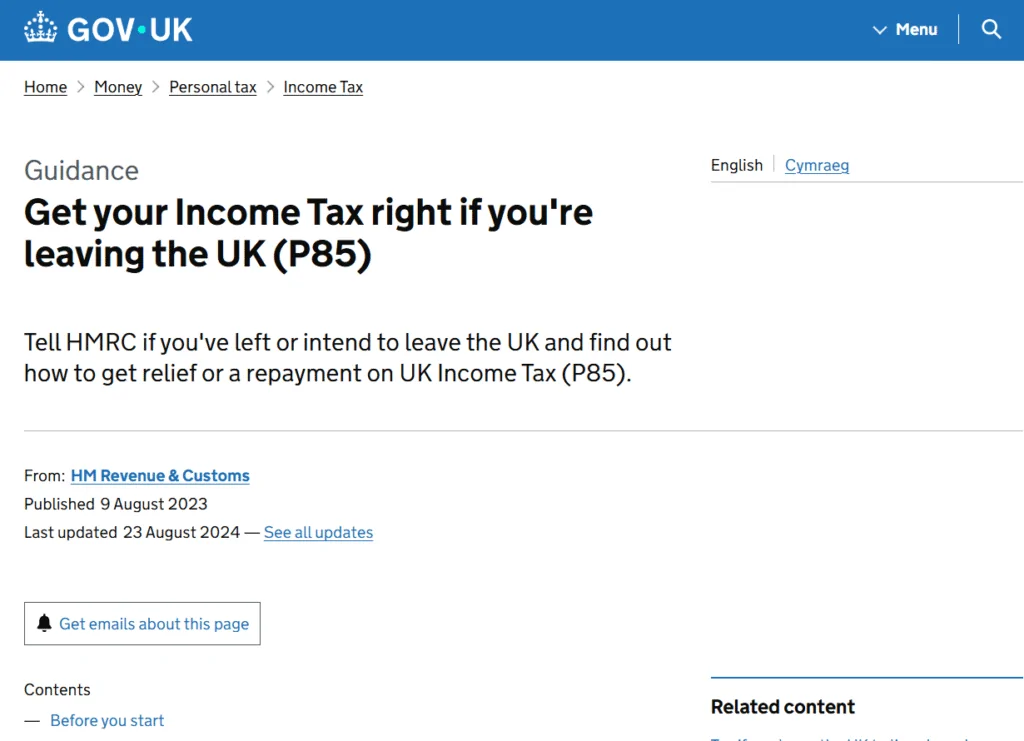The image size is (1024, 741).
Task: Click the chevron arrow after Home breadcrumb
Action: 81,87
